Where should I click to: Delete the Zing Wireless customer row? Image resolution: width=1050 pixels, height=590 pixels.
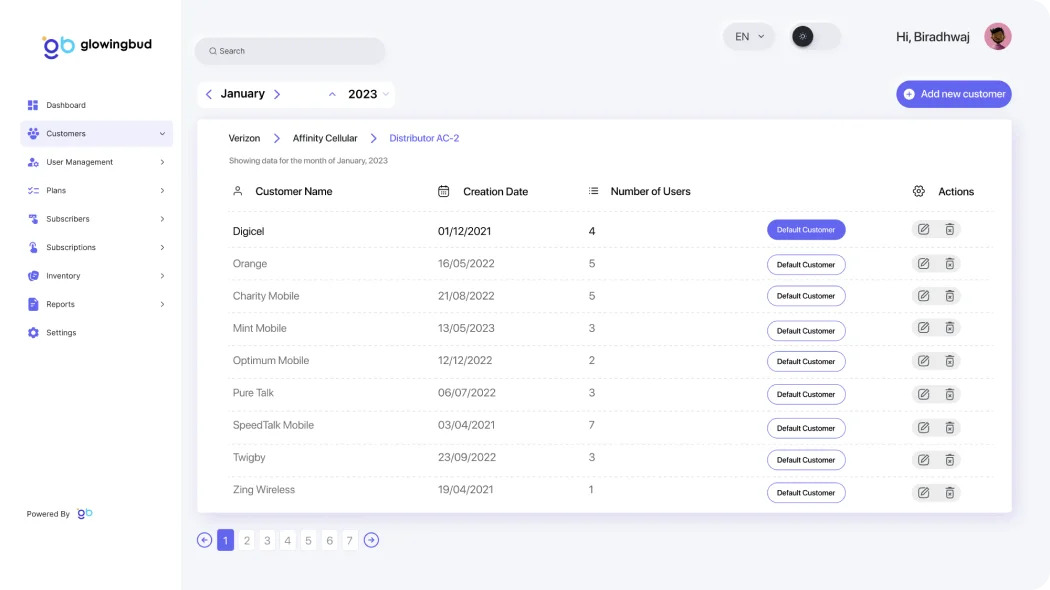coord(950,492)
